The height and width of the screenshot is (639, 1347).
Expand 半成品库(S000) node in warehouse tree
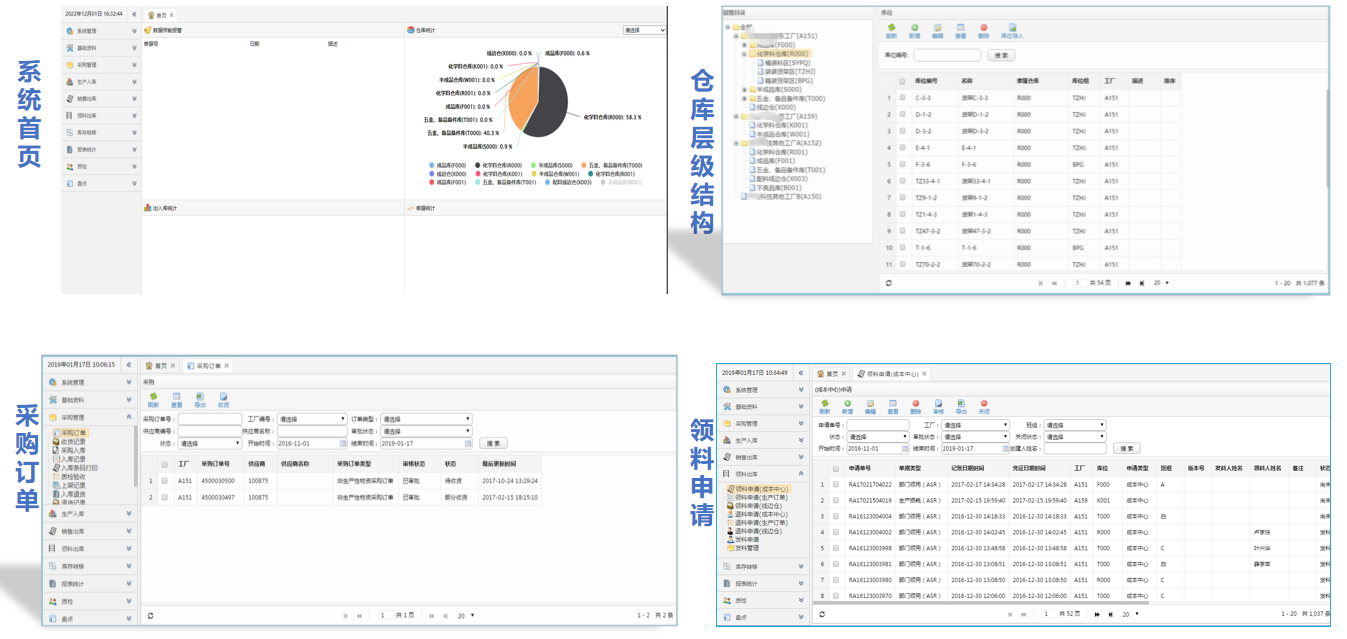pyautogui.click(x=744, y=89)
